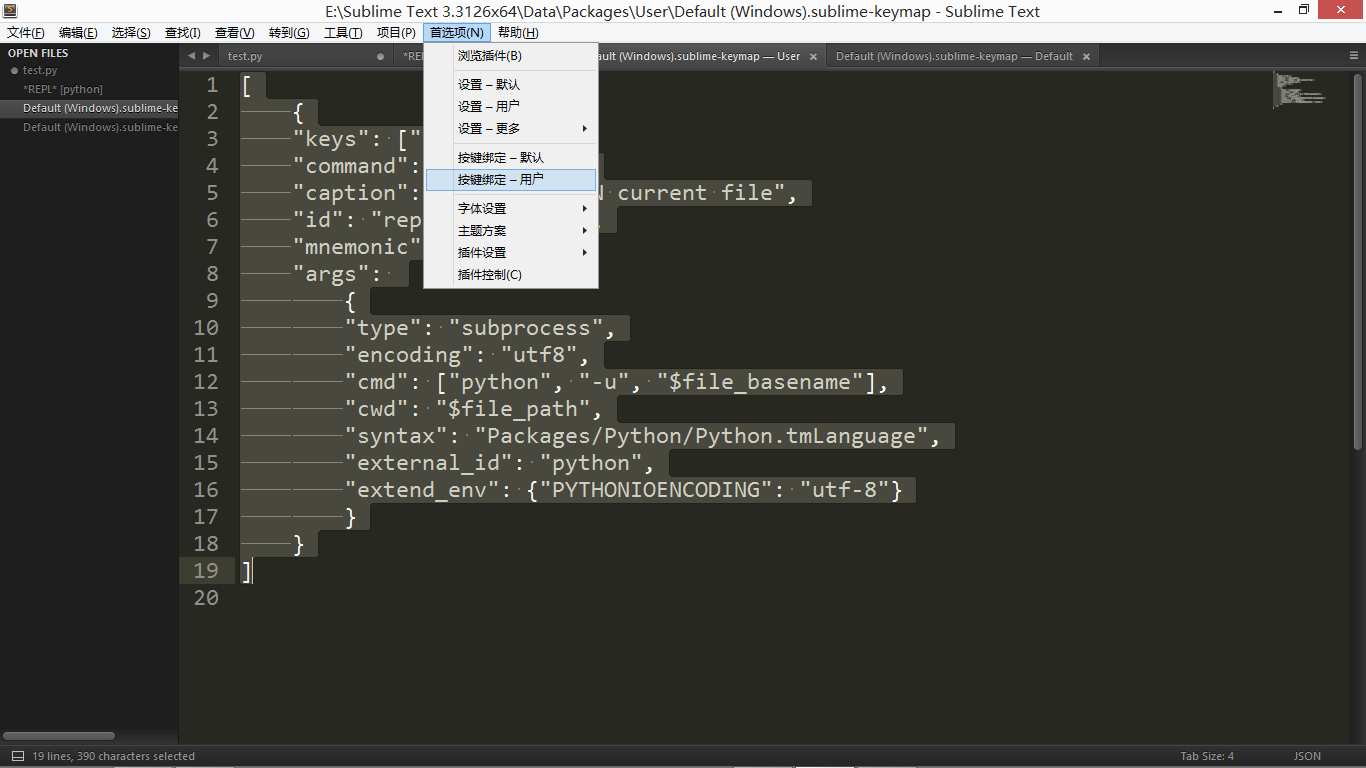Open the 选择(S) menu
This screenshot has width=1366, height=768.
pyautogui.click(x=131, y=33)
